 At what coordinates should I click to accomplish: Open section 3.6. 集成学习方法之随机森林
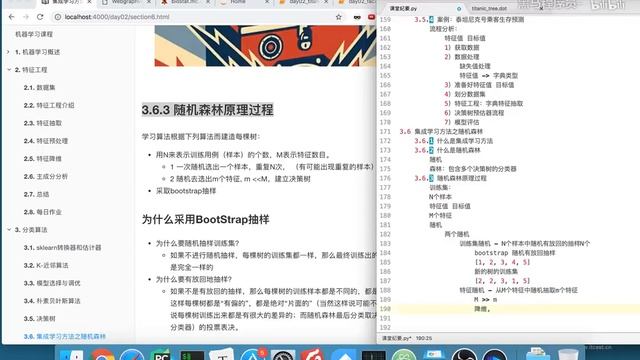pos(64,336)
